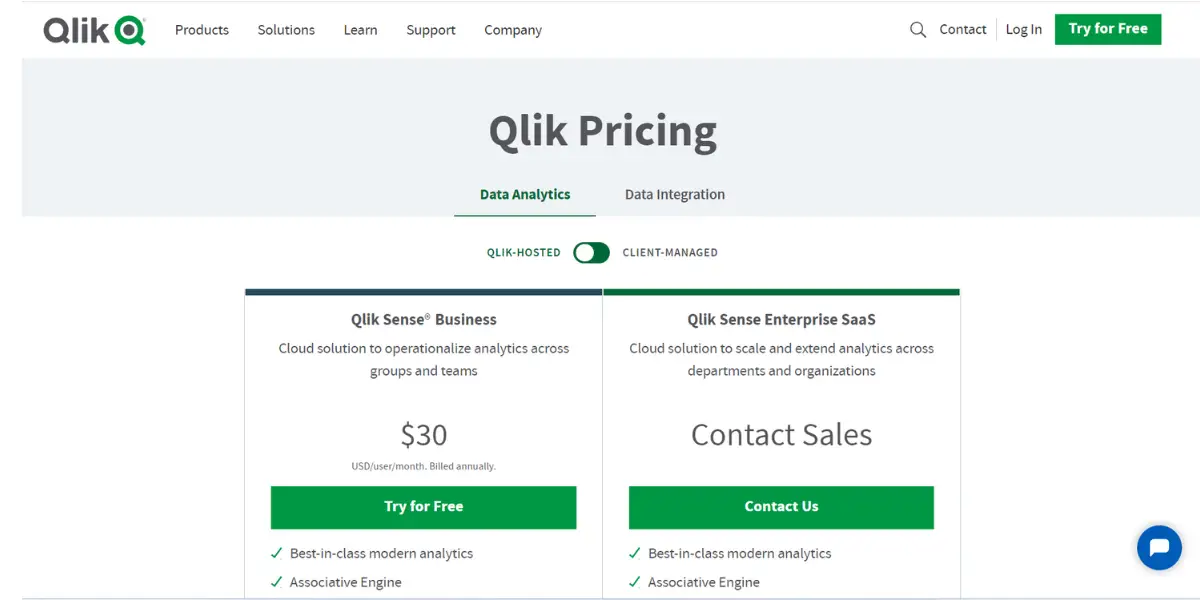Expand the Products navigation menu
The image size is (1200, 600).
[202, 30]
